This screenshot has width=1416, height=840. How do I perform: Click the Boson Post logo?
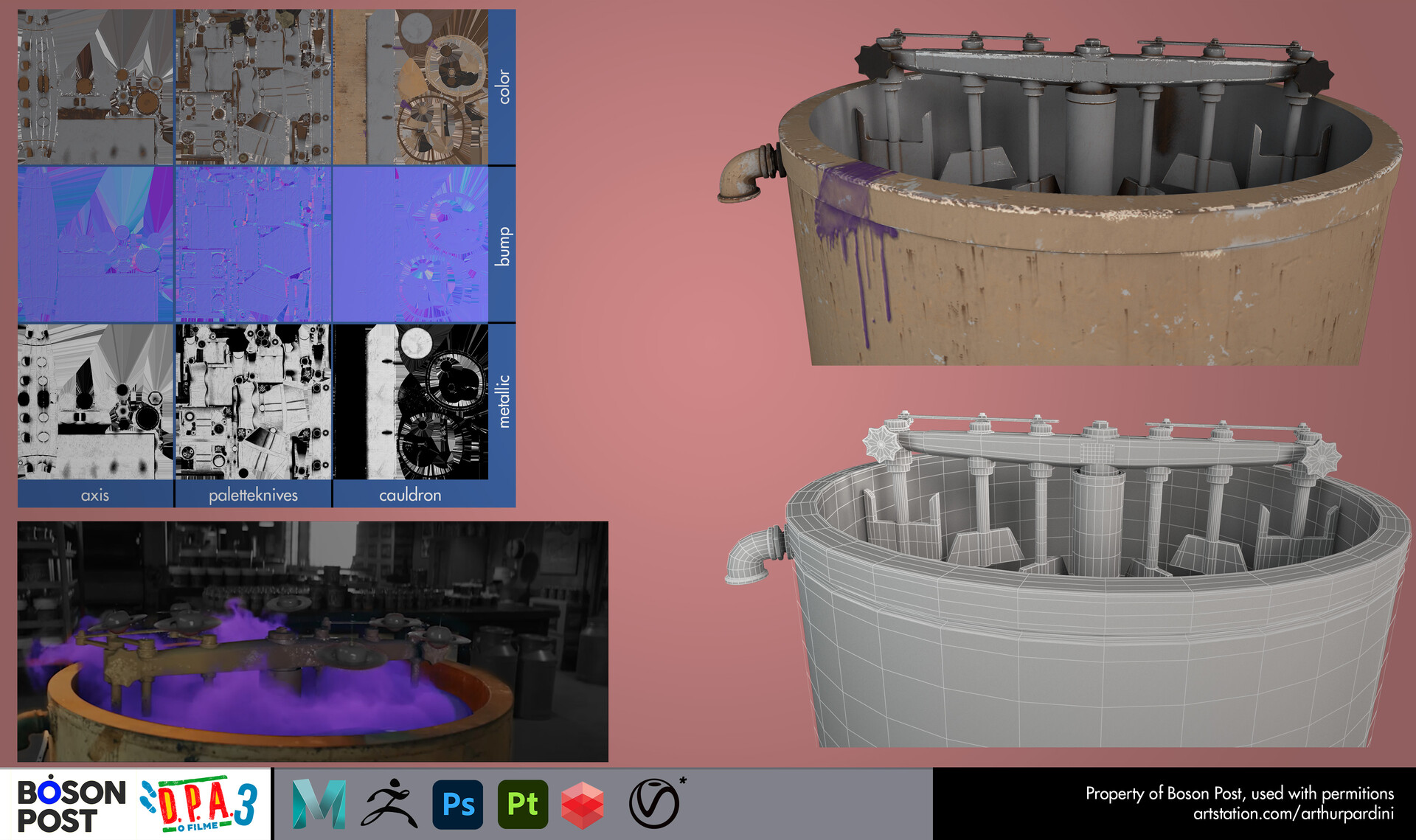pyautogui.click(x=72, y=805)
